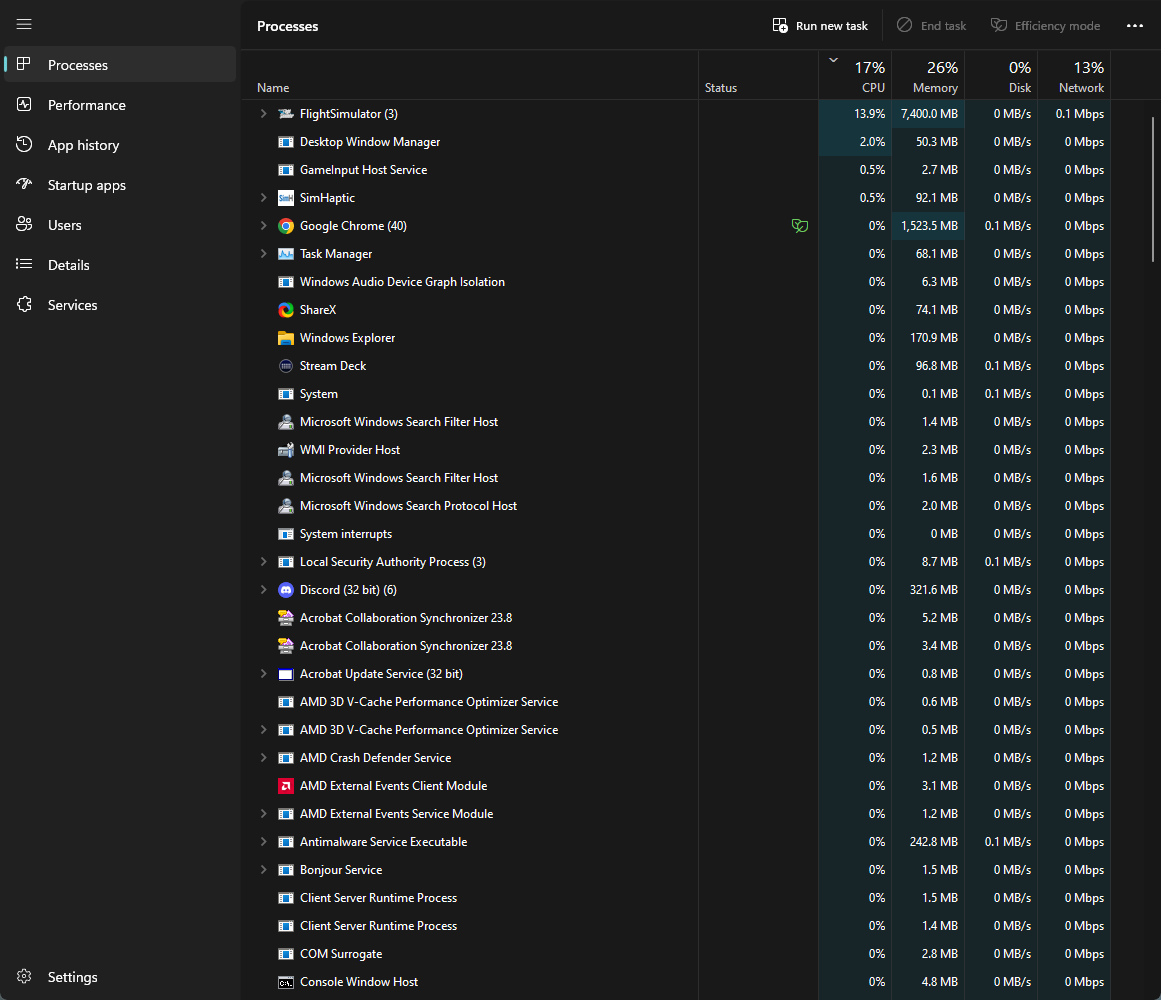Click the Stream Deck process icon
1161x1000 pixels.
pyautogui.click(x=286, y=366)
